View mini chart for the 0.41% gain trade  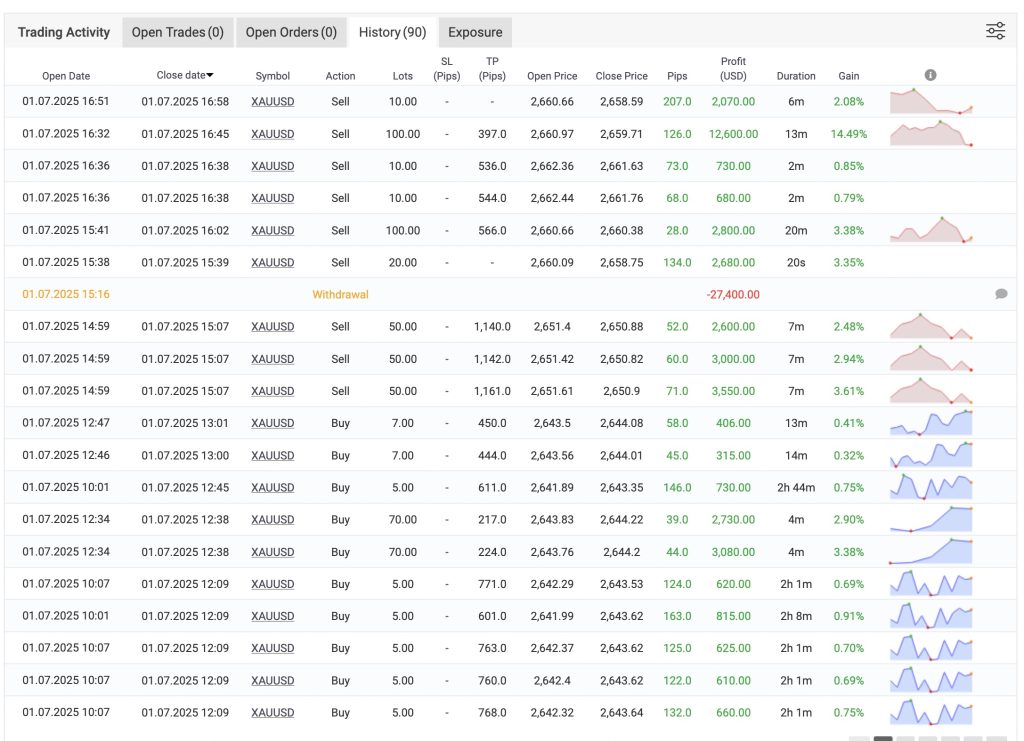[x=931, y=423]
